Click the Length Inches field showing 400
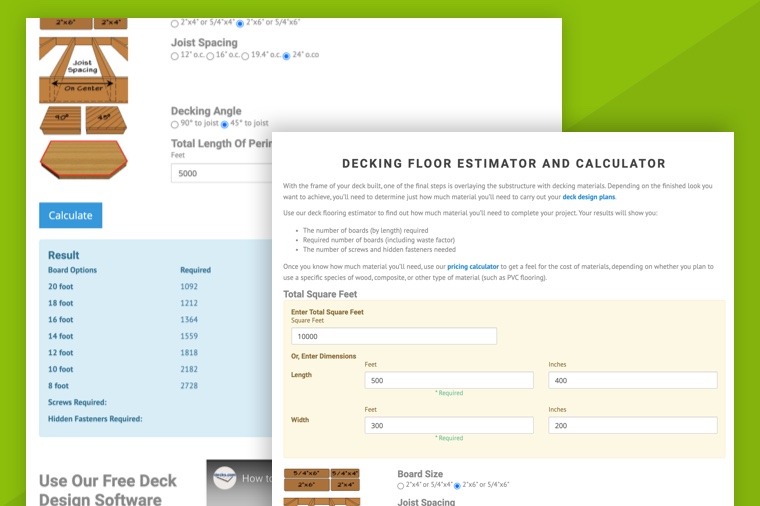 tap(633, 380)
